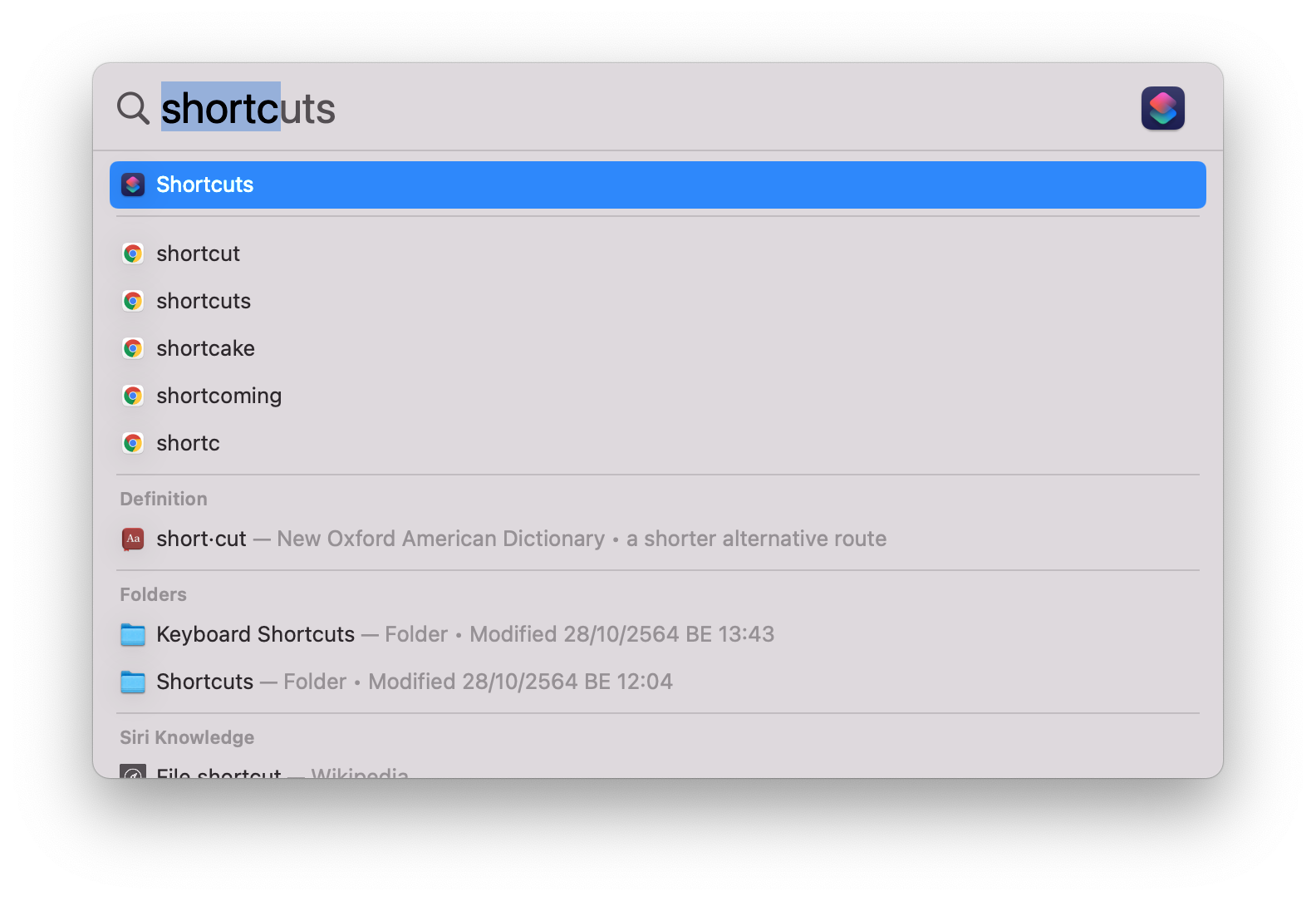Open the short·cut dictionary definition
Viewport: 1316px width, 901px height.
(201, 539)
